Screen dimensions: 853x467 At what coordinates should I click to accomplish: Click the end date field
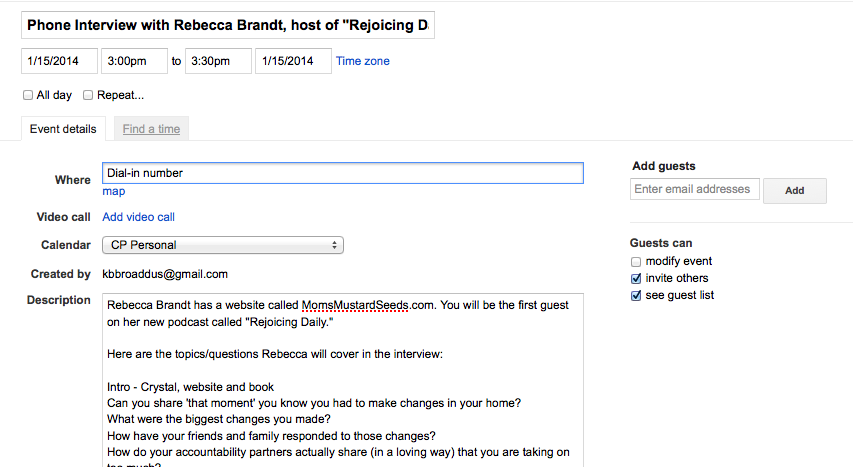292,61
